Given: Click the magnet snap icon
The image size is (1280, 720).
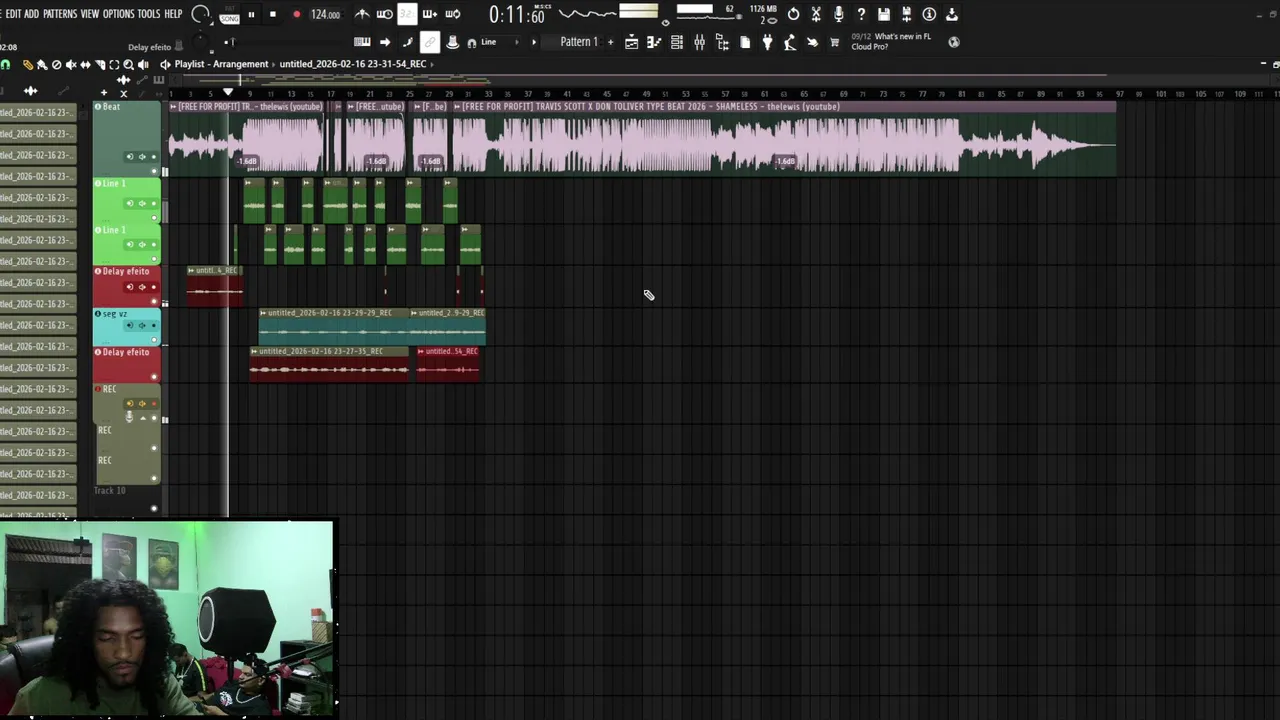Looking at the screenshot, I should pos(471,43).
